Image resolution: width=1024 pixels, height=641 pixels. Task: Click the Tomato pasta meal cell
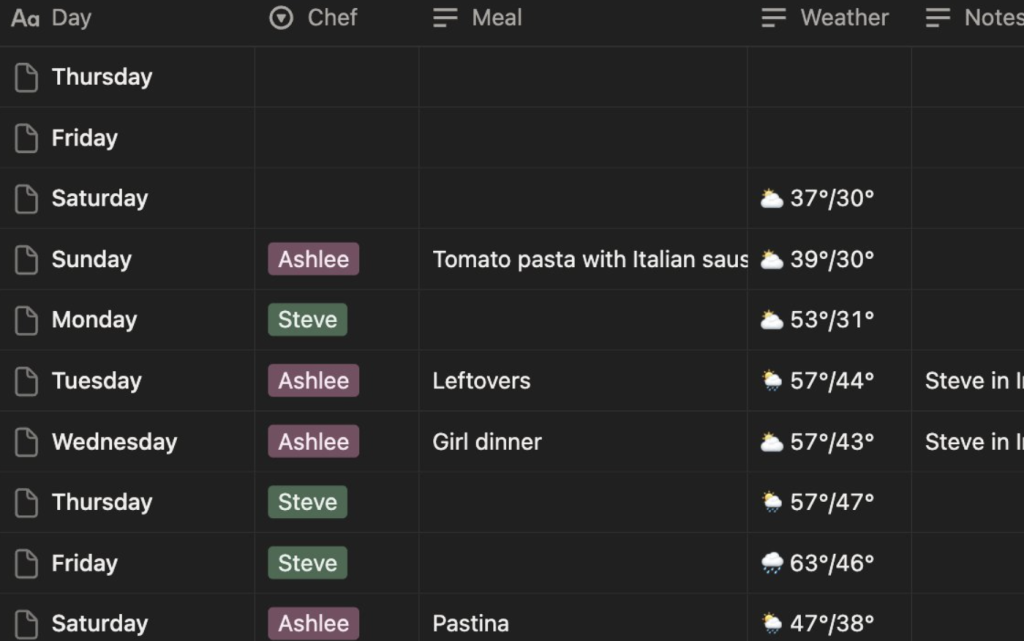pyautogui.click(x=590, y=260)
